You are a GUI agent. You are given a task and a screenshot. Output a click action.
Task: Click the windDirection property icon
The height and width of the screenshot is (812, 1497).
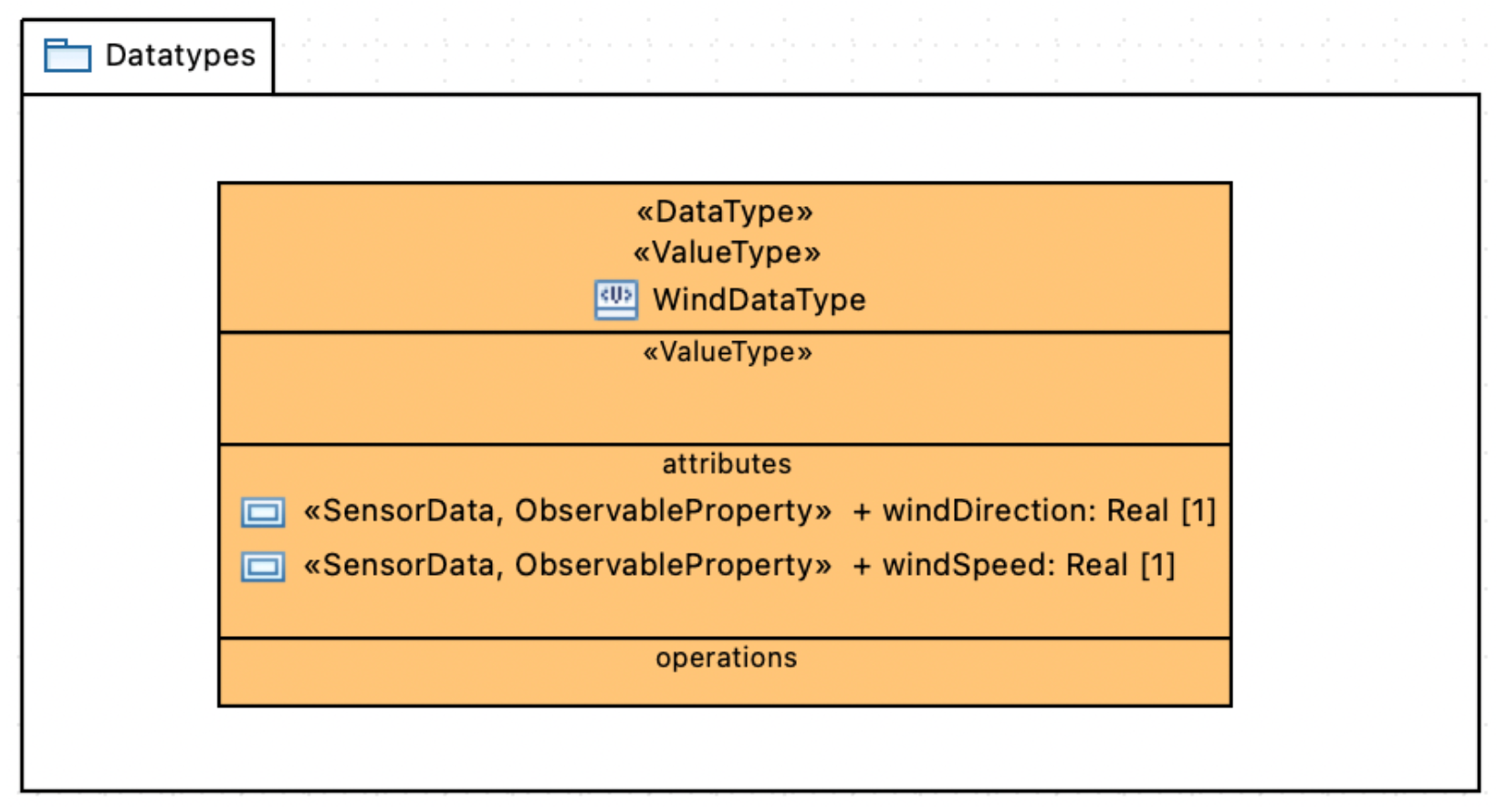point(263,512)
